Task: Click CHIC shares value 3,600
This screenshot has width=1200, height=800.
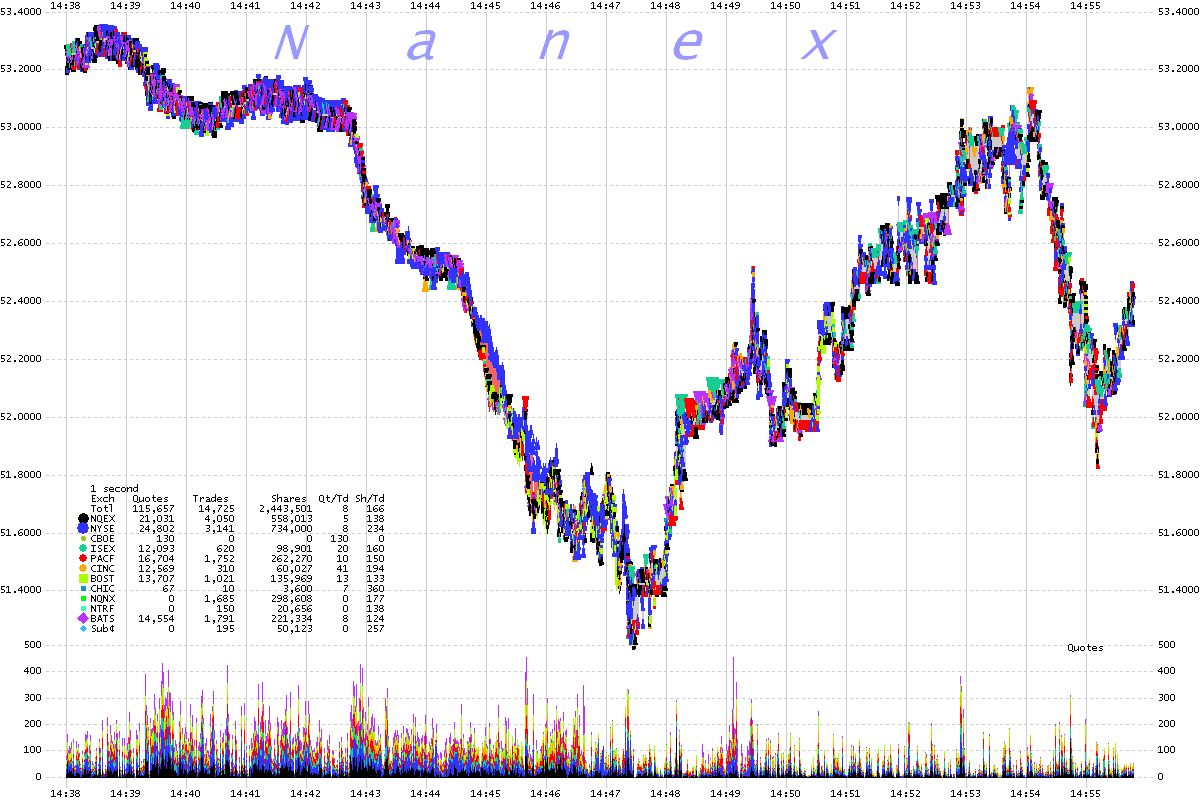Action: point(297,588)
